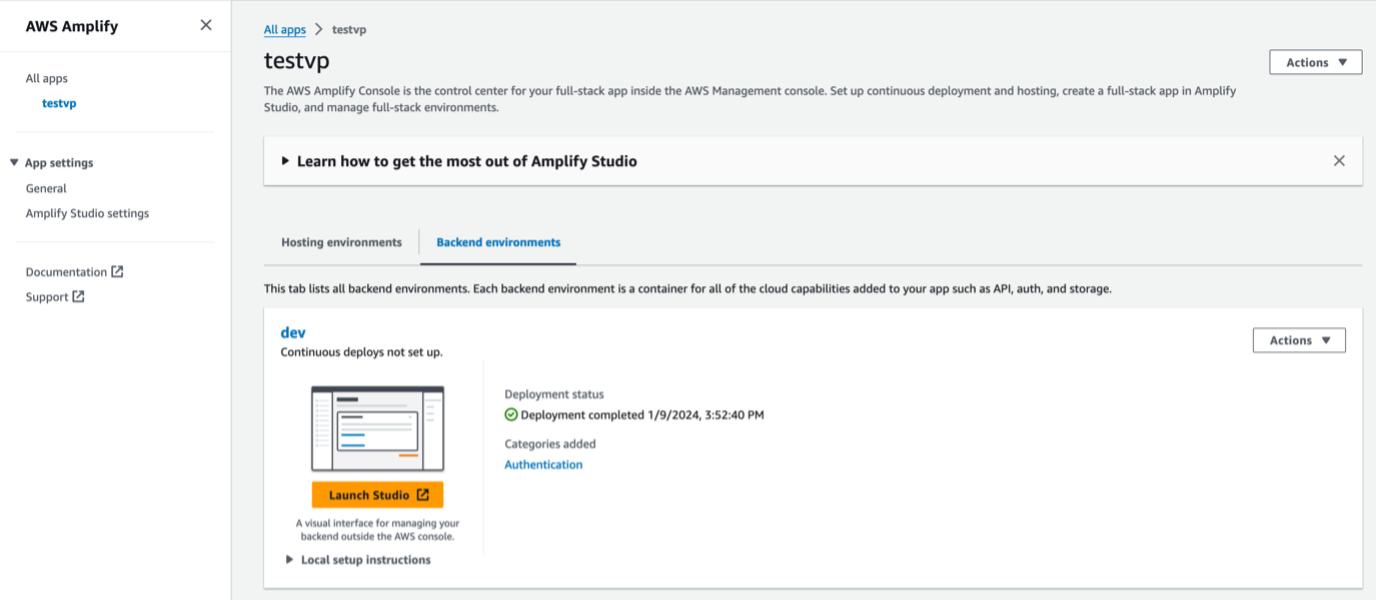Dismiss the Amplify Studio learn banner
Viewport: 1376px width, 600px height.
click(1339, 161)
